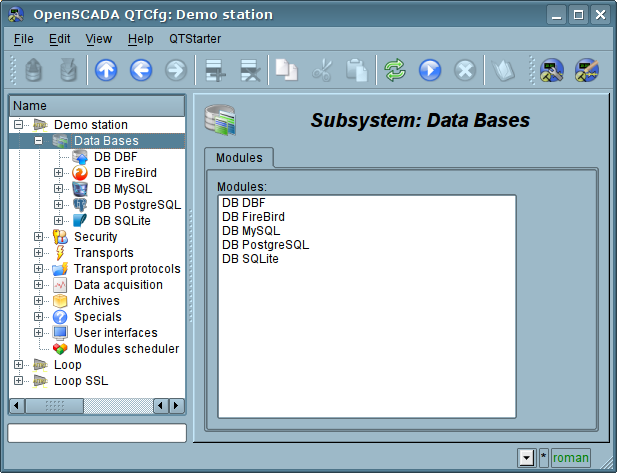Open the manual book icon
This screenshot has height=473, width=617.
coord(503,70)
